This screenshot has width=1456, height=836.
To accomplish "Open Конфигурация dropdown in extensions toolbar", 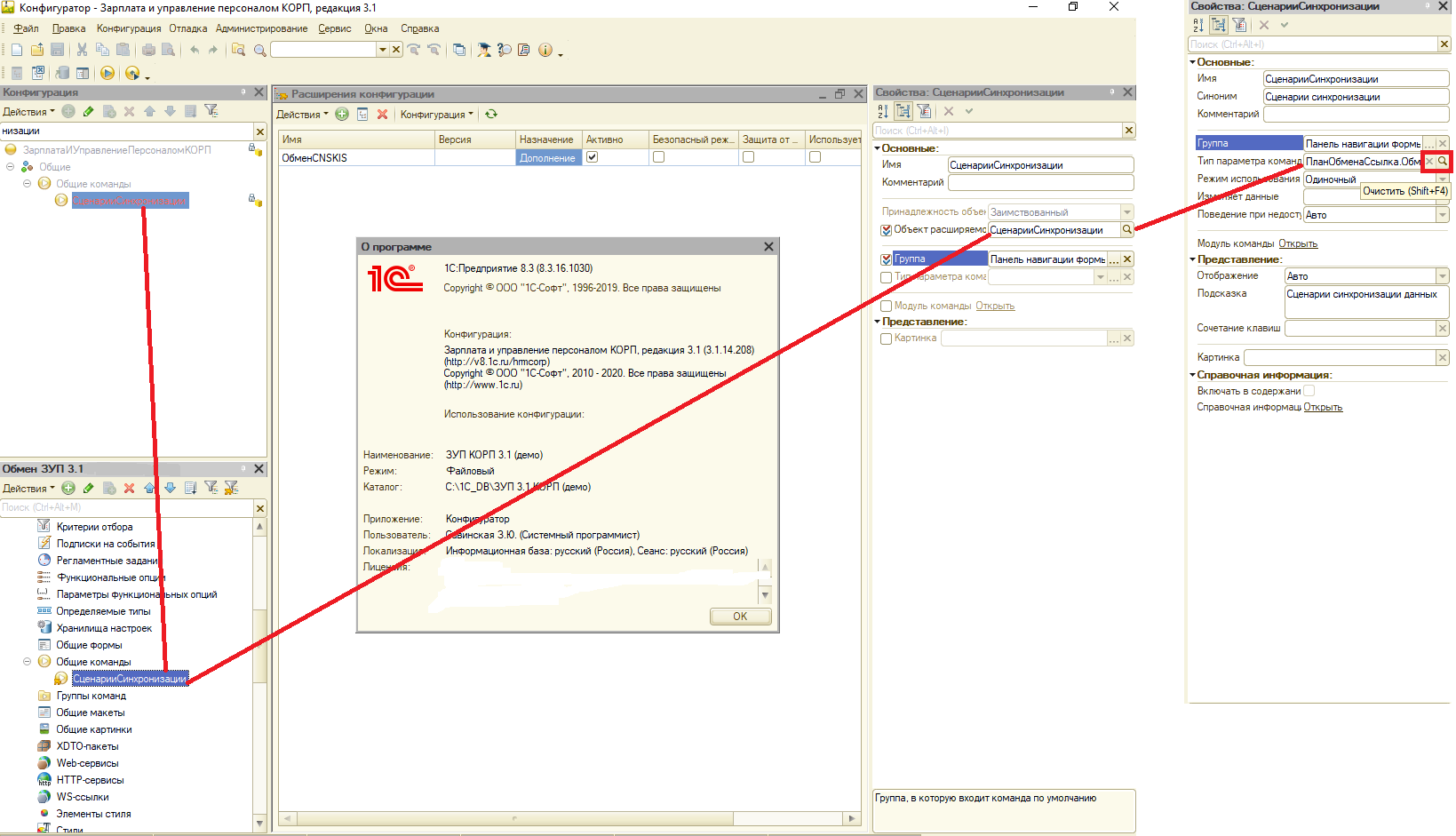I will click(x=436, y=115).
